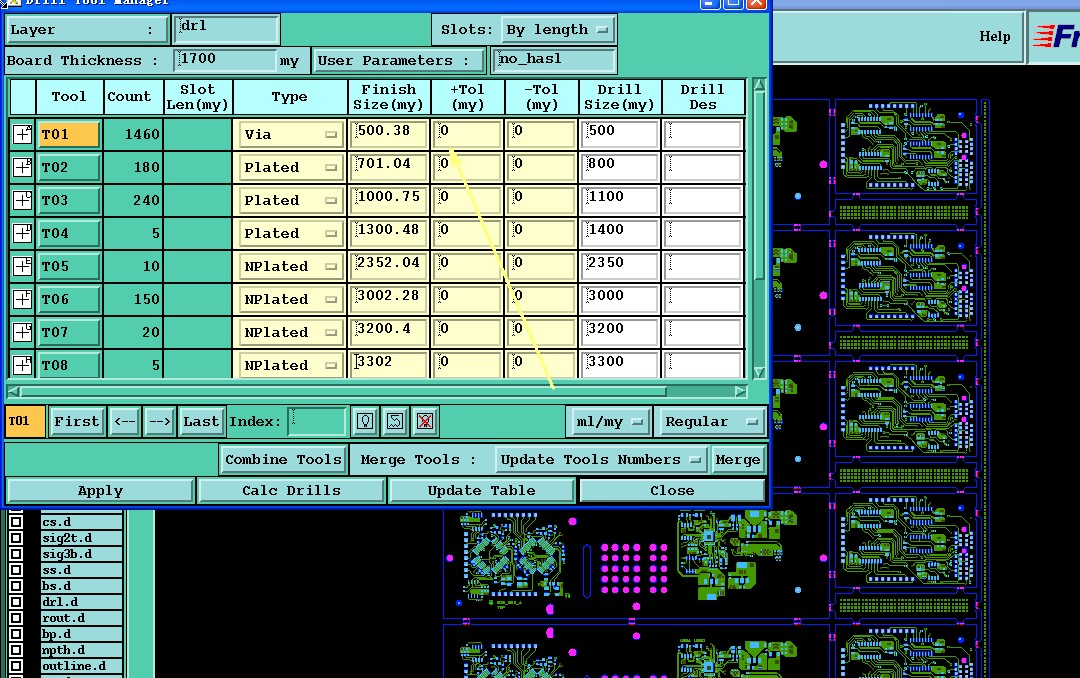Screen dimensions: 1080x678
Task: Click left arrow of horizontal scrollbar
Action: tap(12, 391)
